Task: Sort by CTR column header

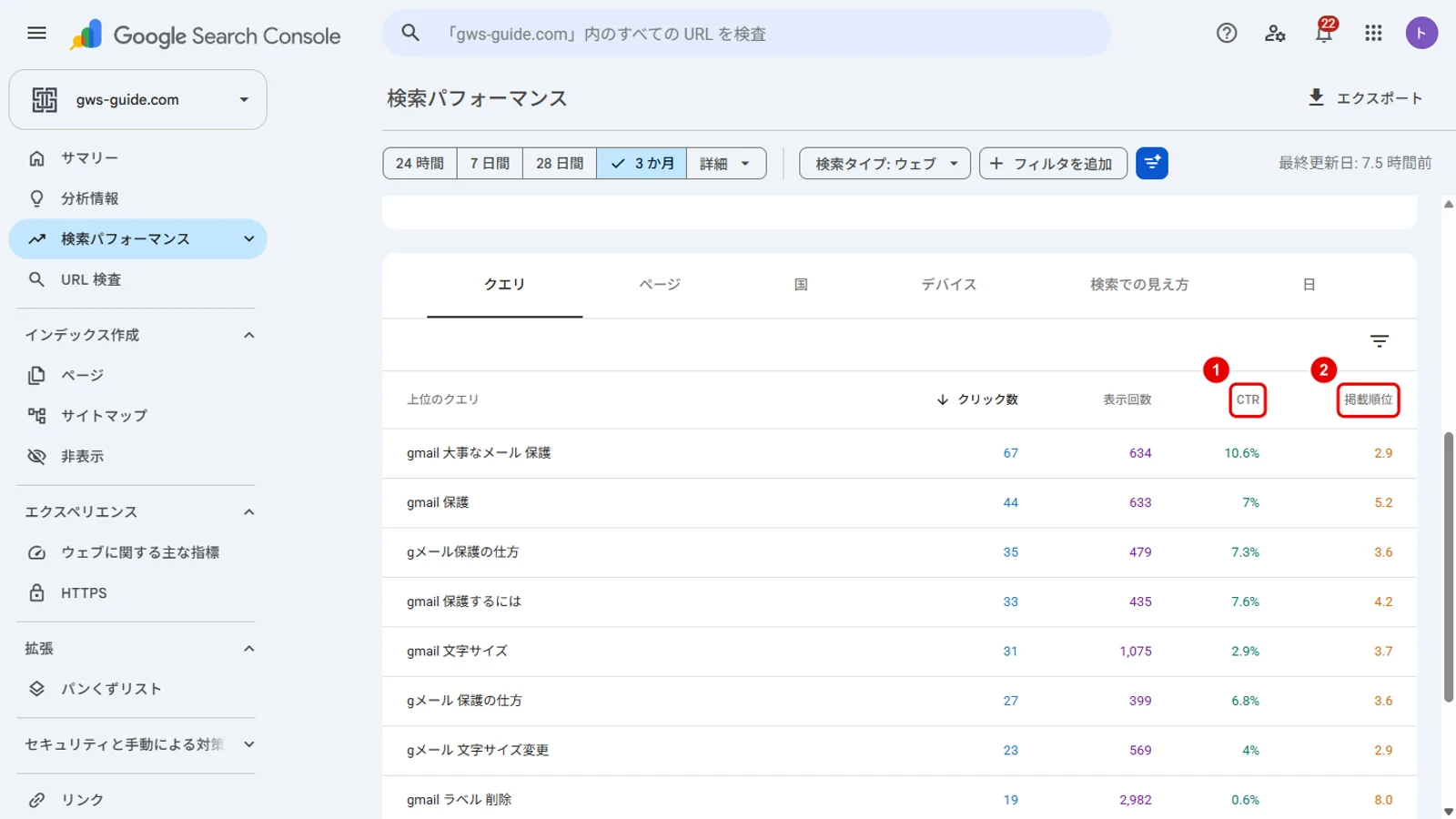Action: [x=1248, y=399]
